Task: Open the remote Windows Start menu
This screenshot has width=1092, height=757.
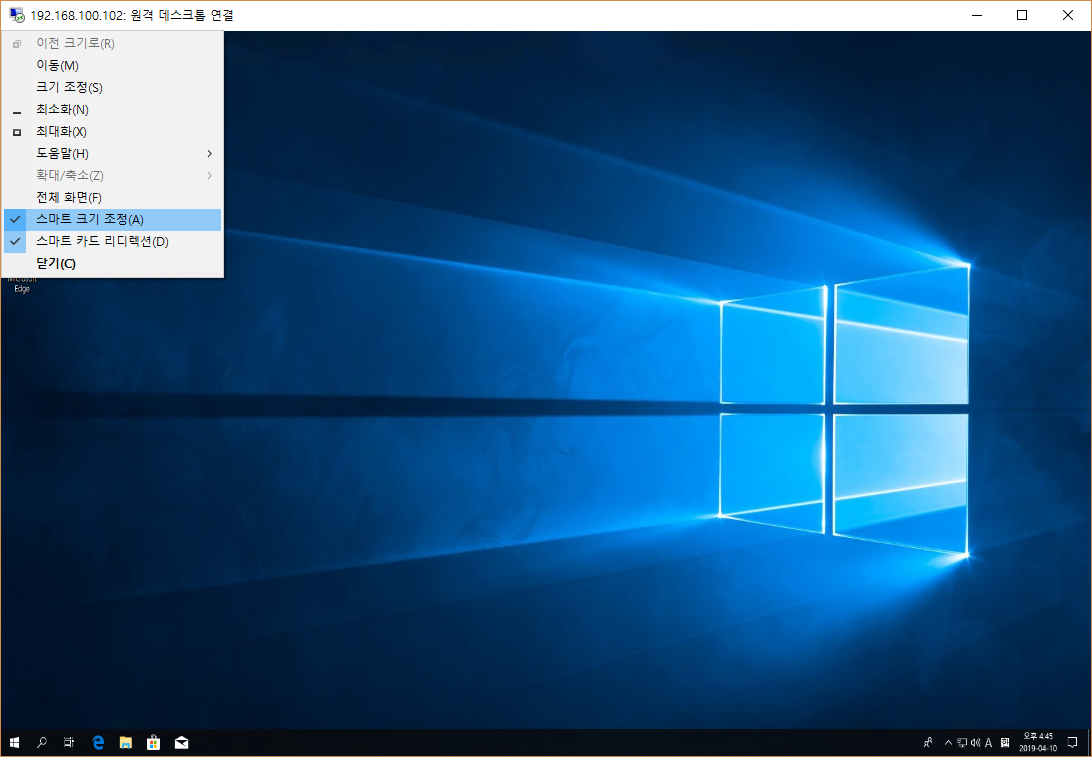Action: click(x=14, y=742)
